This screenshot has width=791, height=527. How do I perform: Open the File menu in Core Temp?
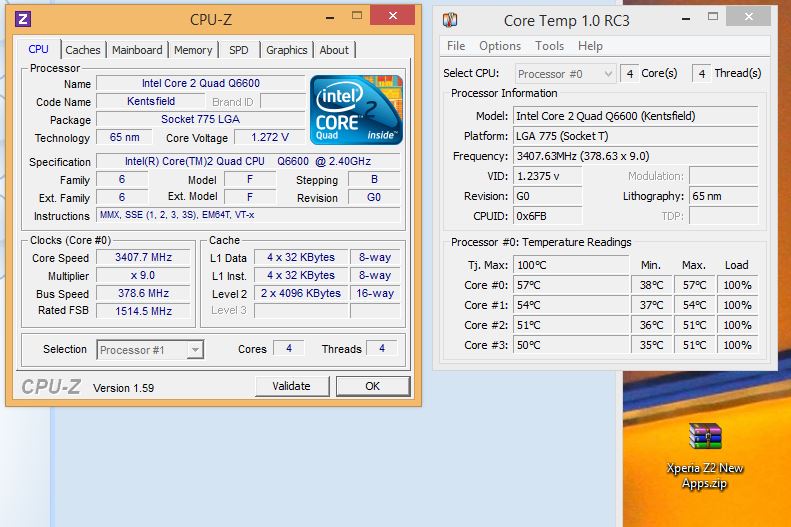click(456, 46)
